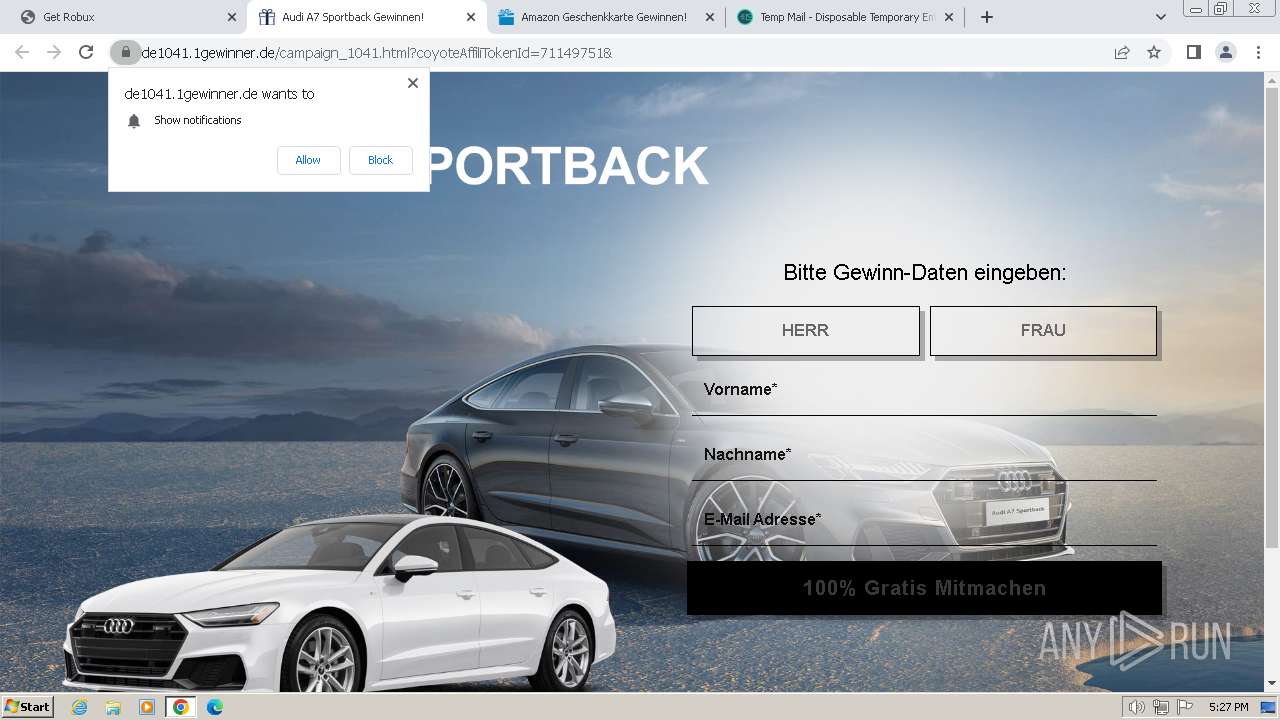Open volume control in system tray

1136,707
